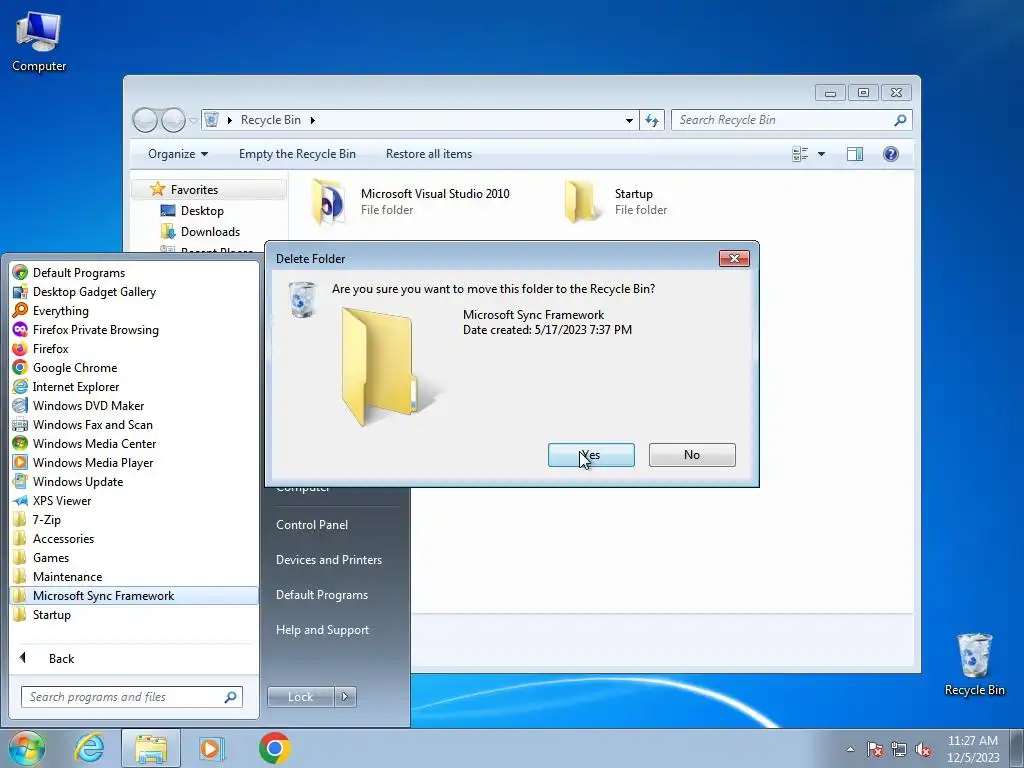This screenshot has width=1024, height=768.
Task: Open Explorer help question mark icon
Action: click(x=891, y=154)
